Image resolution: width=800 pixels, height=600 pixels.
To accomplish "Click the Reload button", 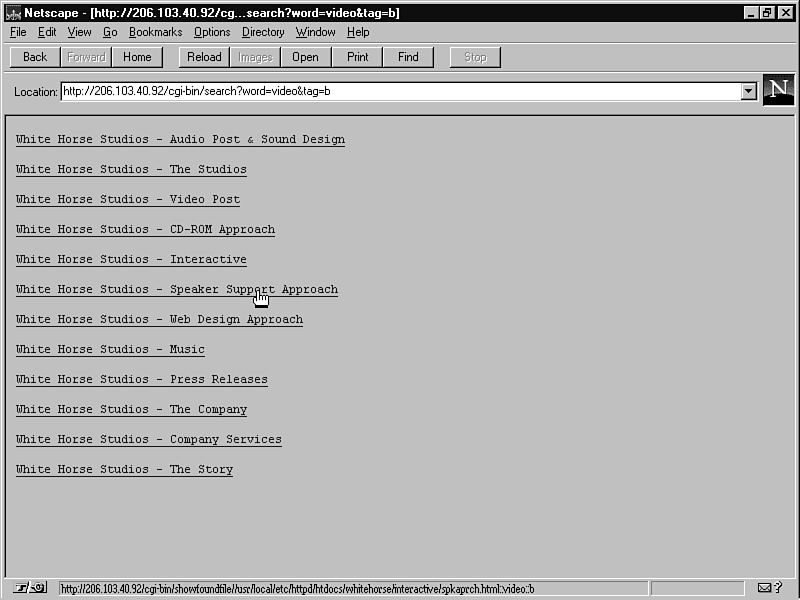I will pyautogui.click(x=204, y=57).
